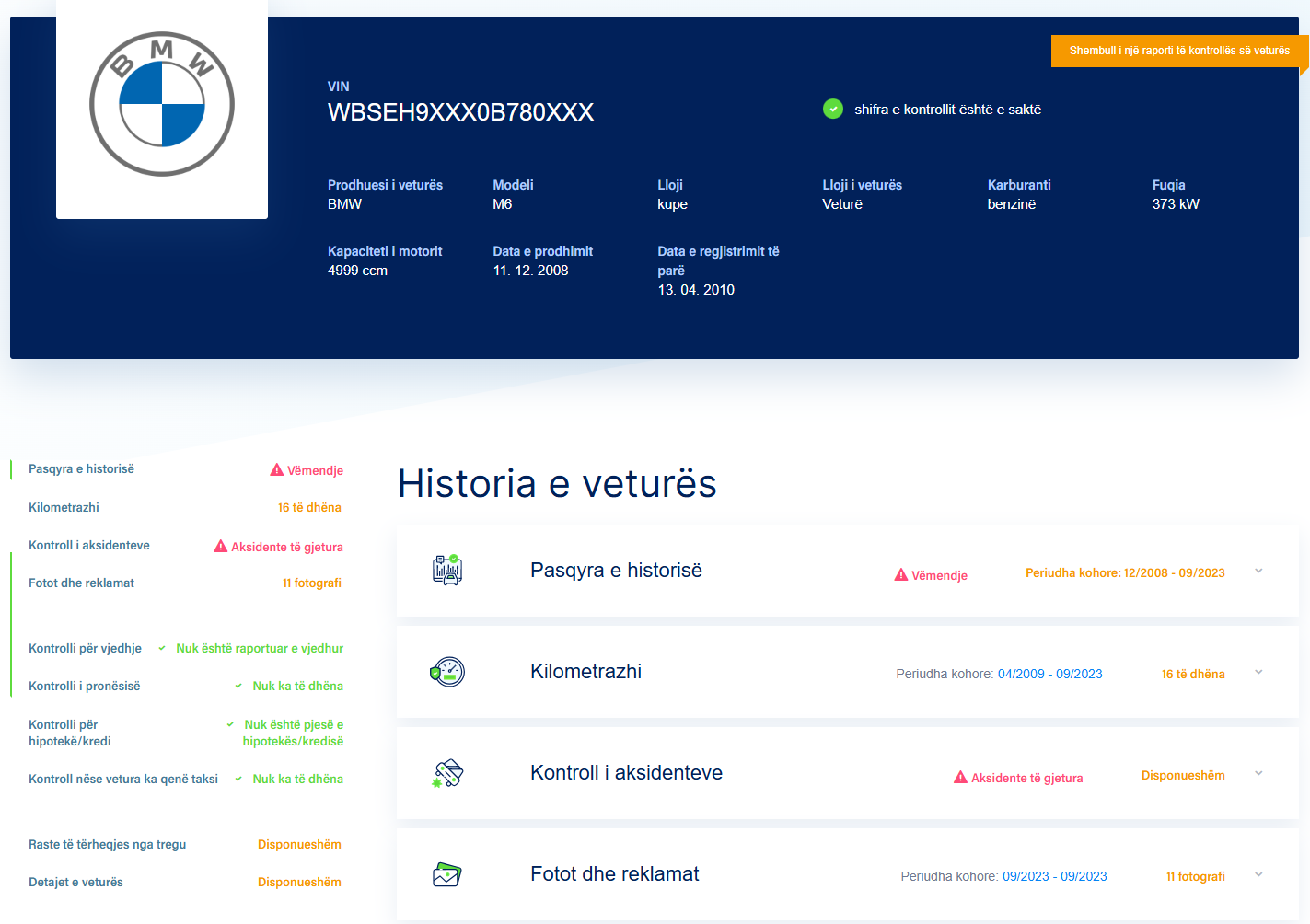The width and height of the screenshot is (1310, 924).
Task: Click the Kilometrazhi card title
Action: pos(586,672)
